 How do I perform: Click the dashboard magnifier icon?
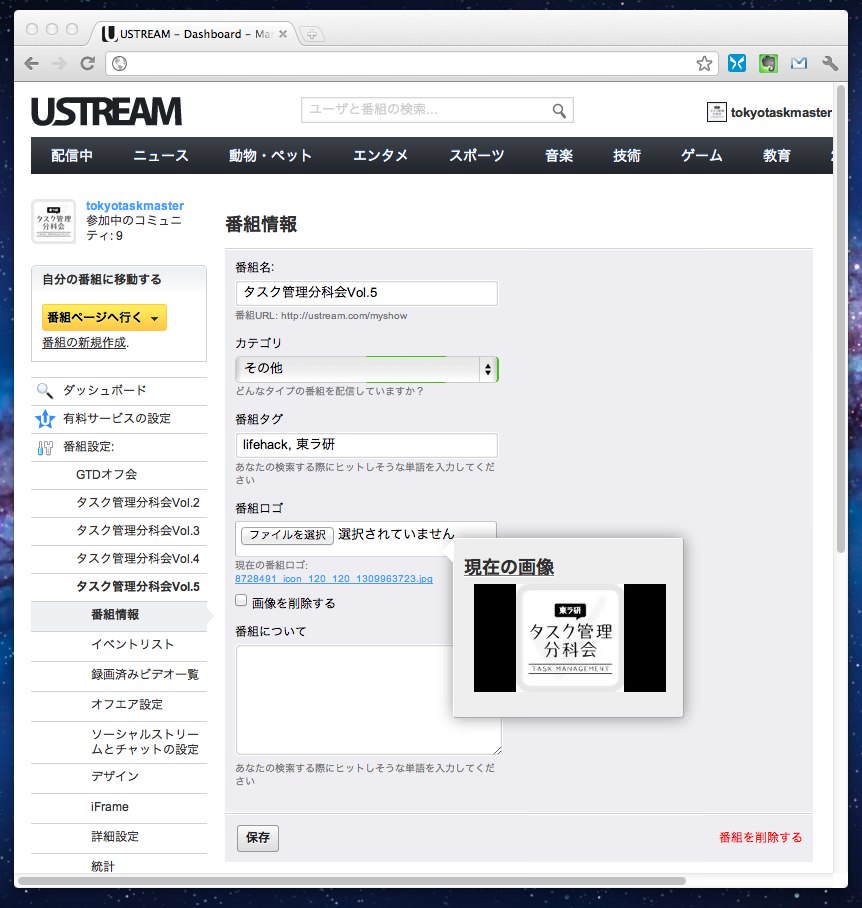pos(45,390)
